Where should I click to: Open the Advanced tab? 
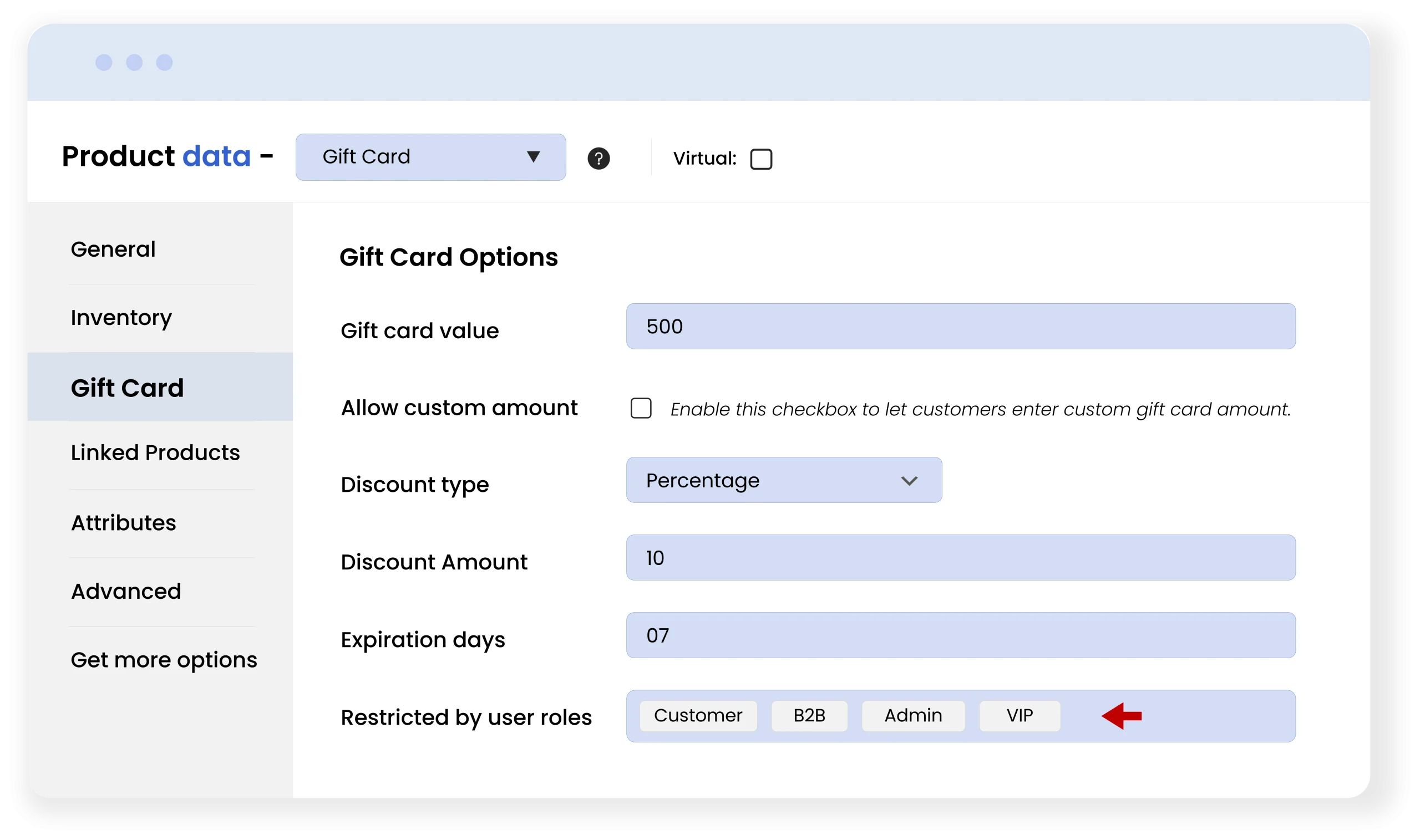(x=126, y=592)
